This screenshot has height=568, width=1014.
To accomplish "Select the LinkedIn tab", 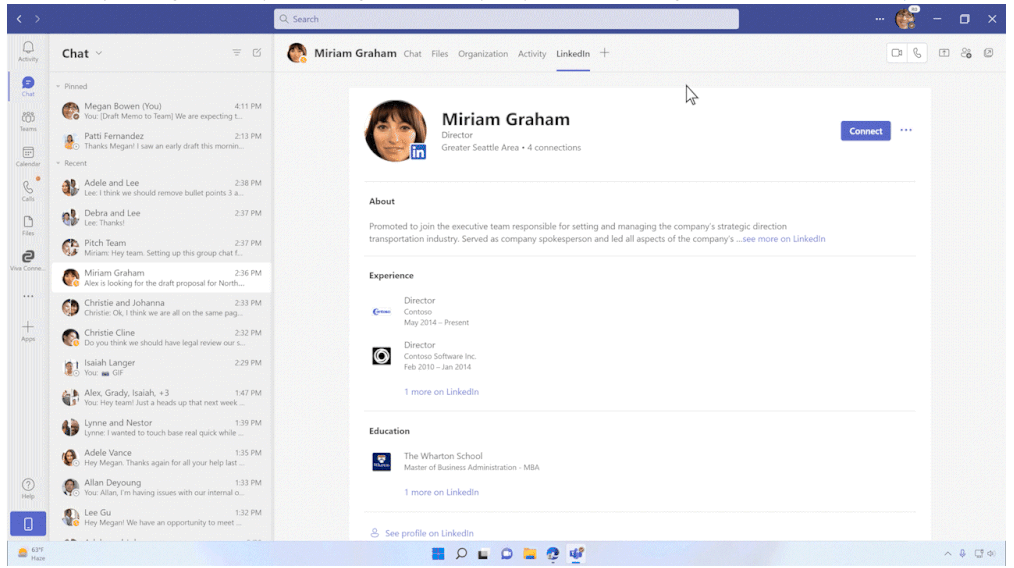I will tap(573, 54).
